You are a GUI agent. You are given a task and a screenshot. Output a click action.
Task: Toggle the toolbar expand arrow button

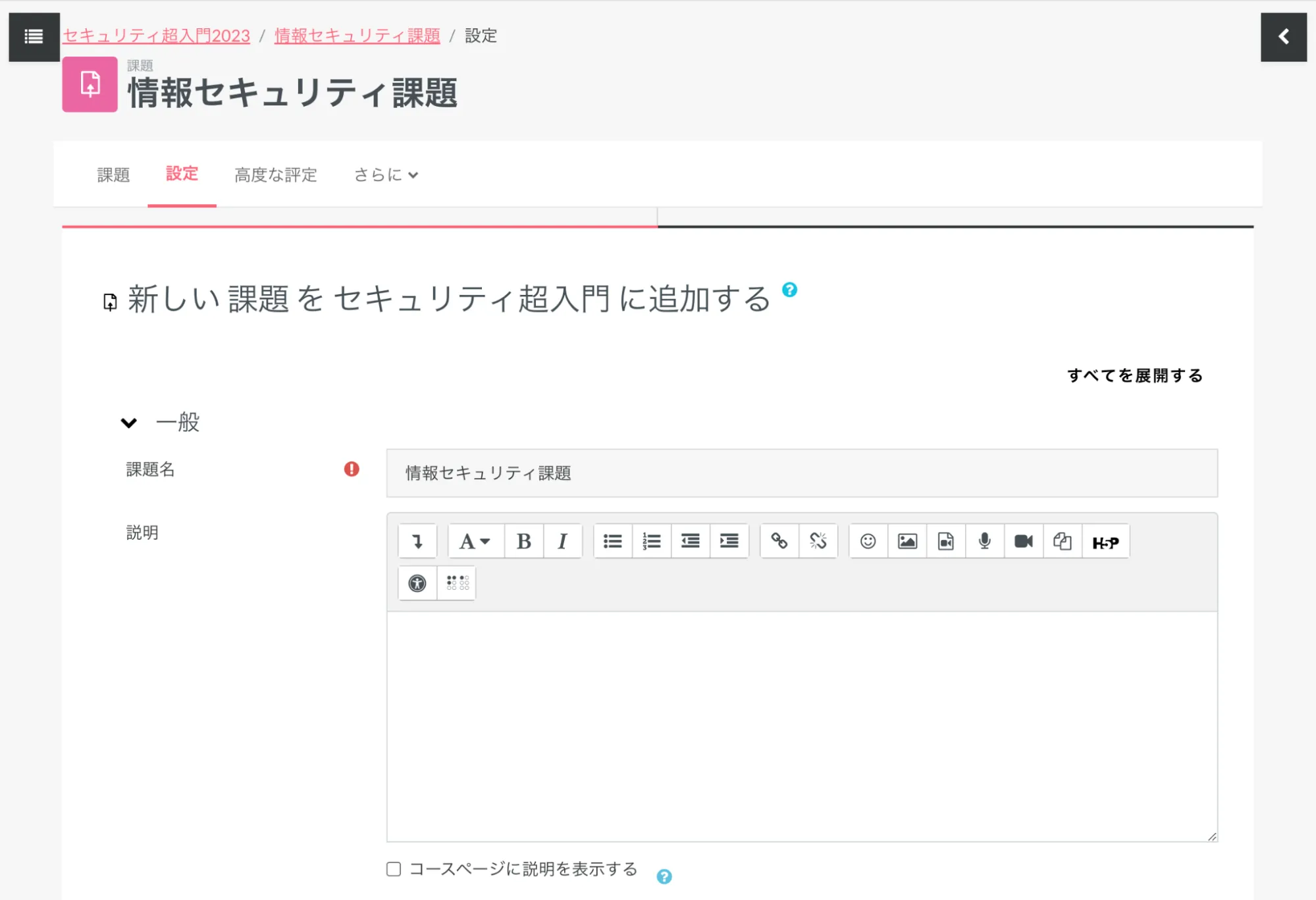pos(417,541)
